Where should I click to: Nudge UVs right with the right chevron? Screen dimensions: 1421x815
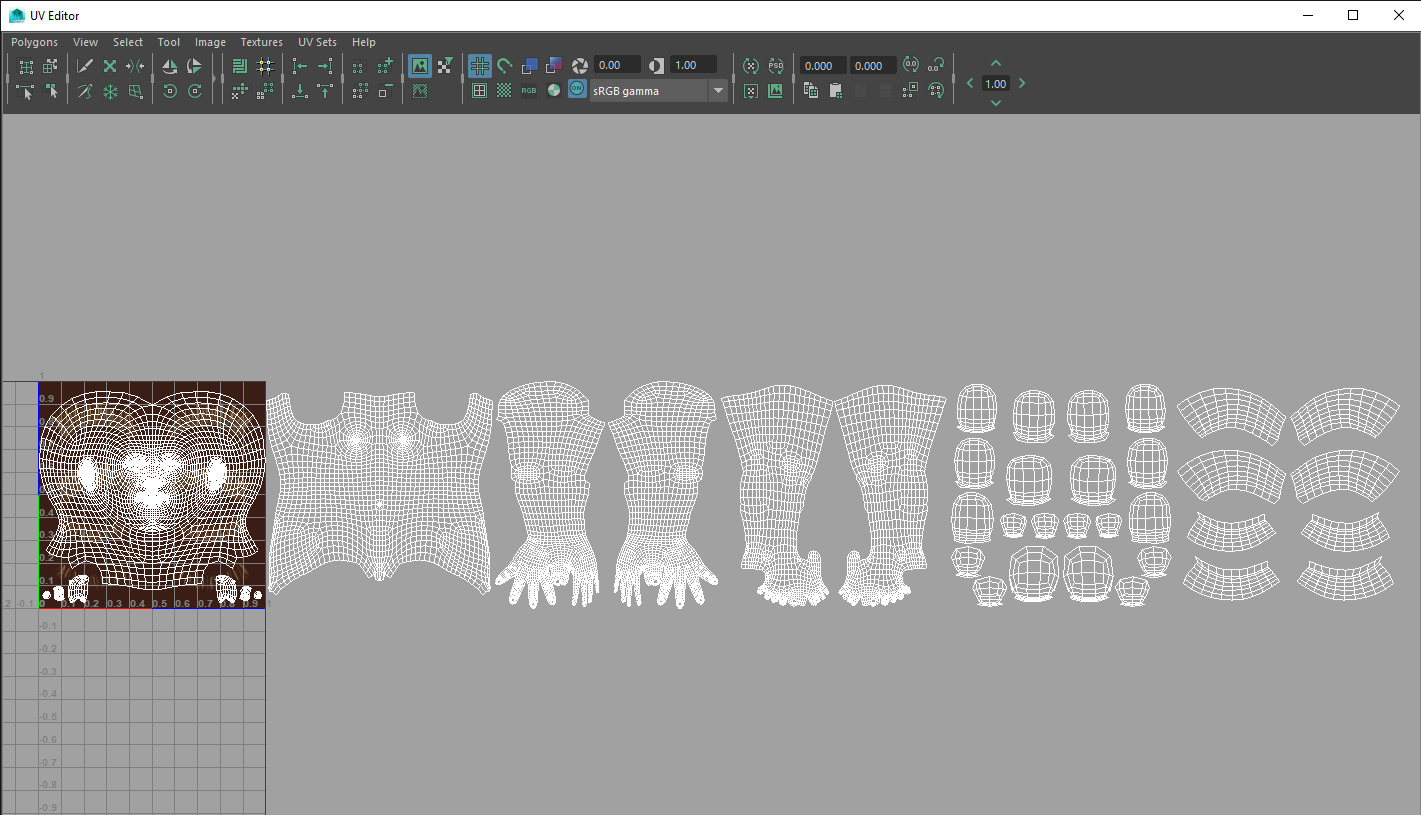pos(1022,84)
